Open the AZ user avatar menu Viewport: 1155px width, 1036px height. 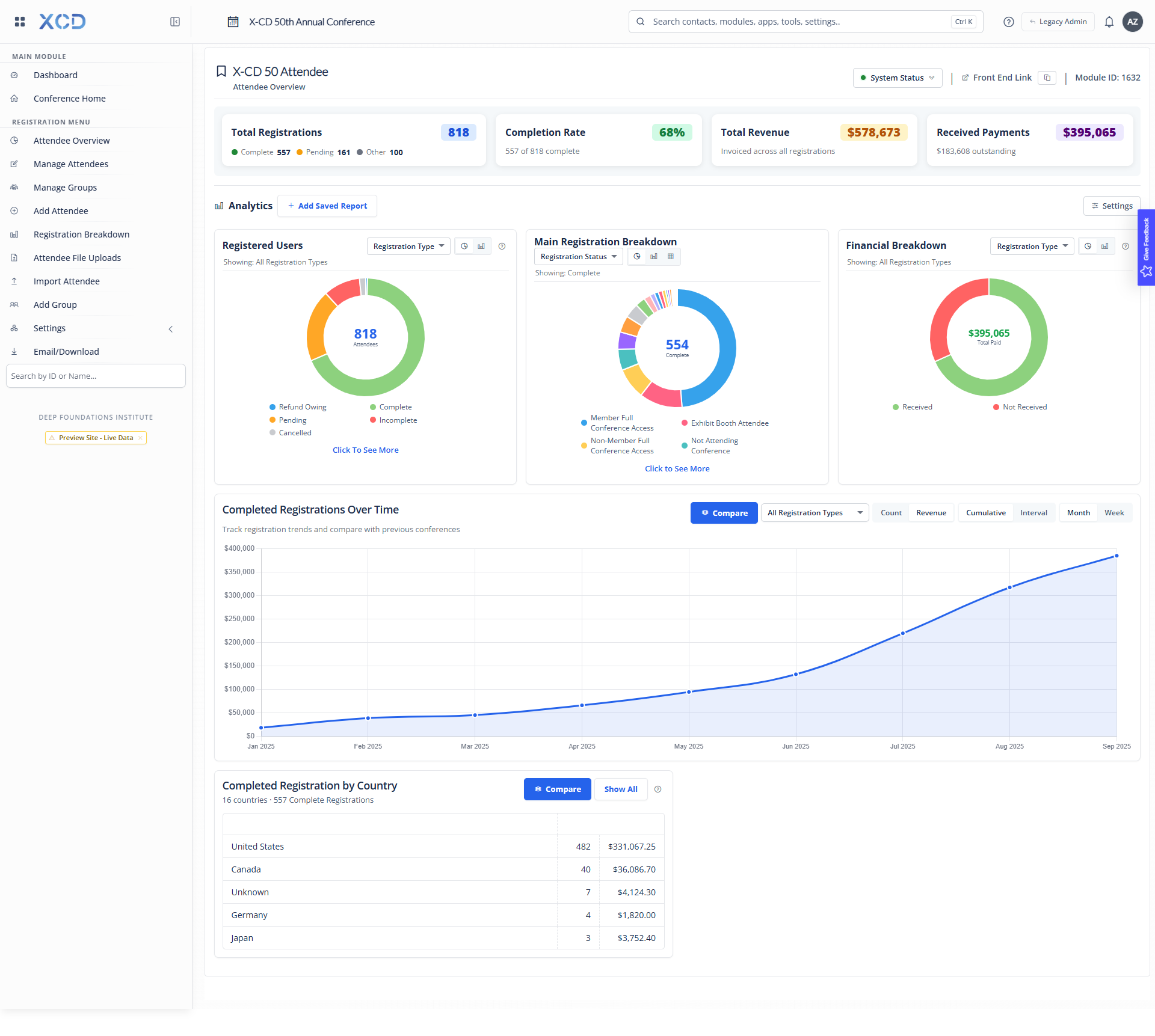click(1133, 22)
